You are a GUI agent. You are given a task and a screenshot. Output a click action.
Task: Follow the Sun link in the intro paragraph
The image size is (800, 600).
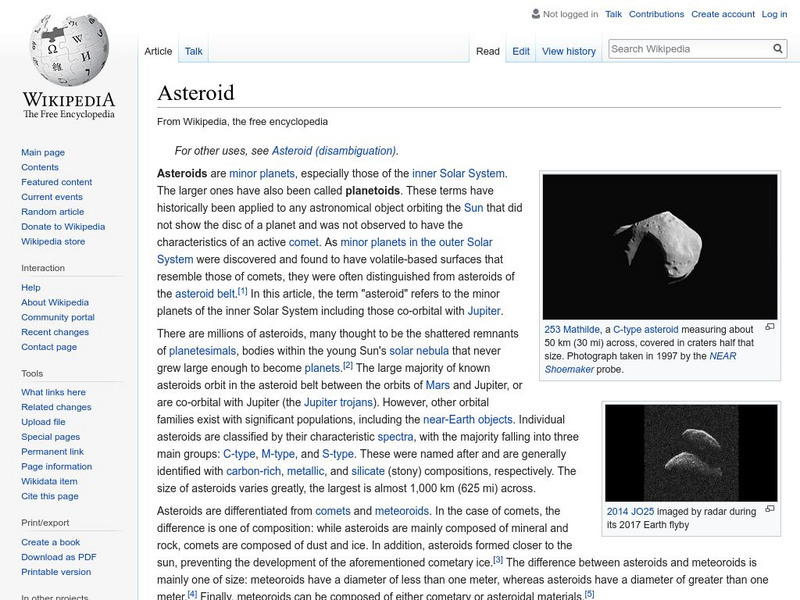tap(473, 208)
